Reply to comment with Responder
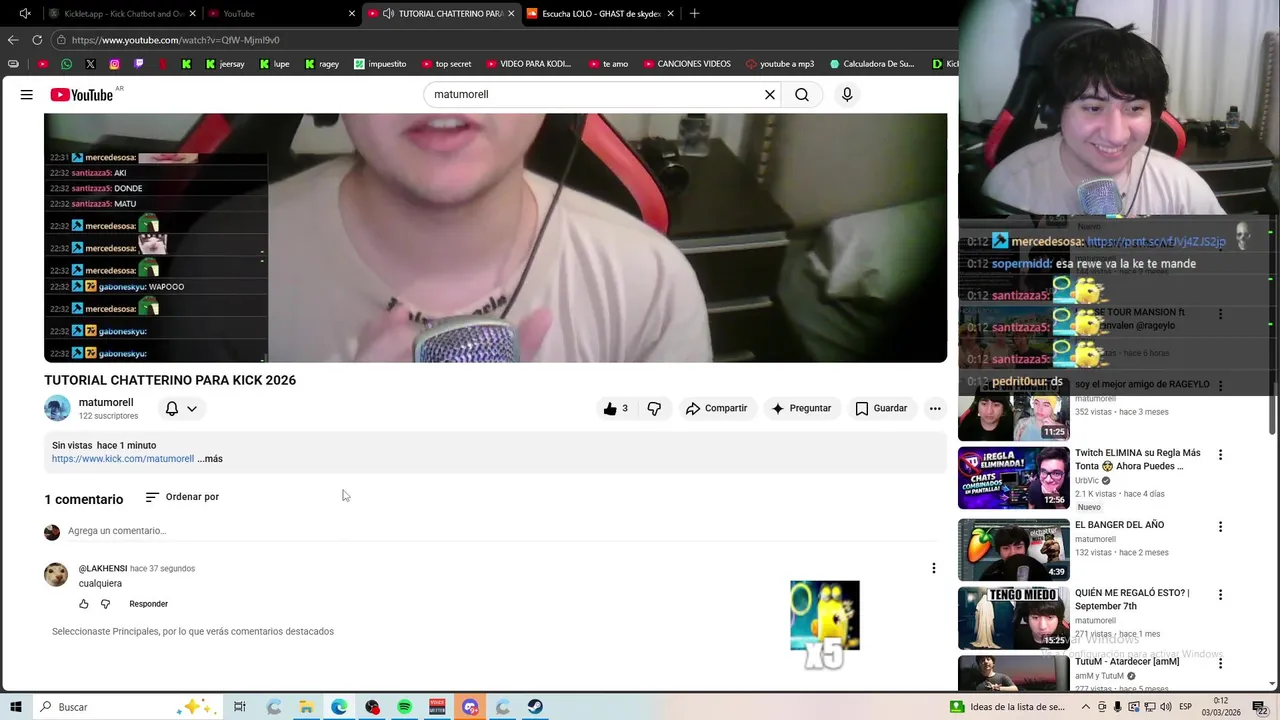 tap(148, 604)
